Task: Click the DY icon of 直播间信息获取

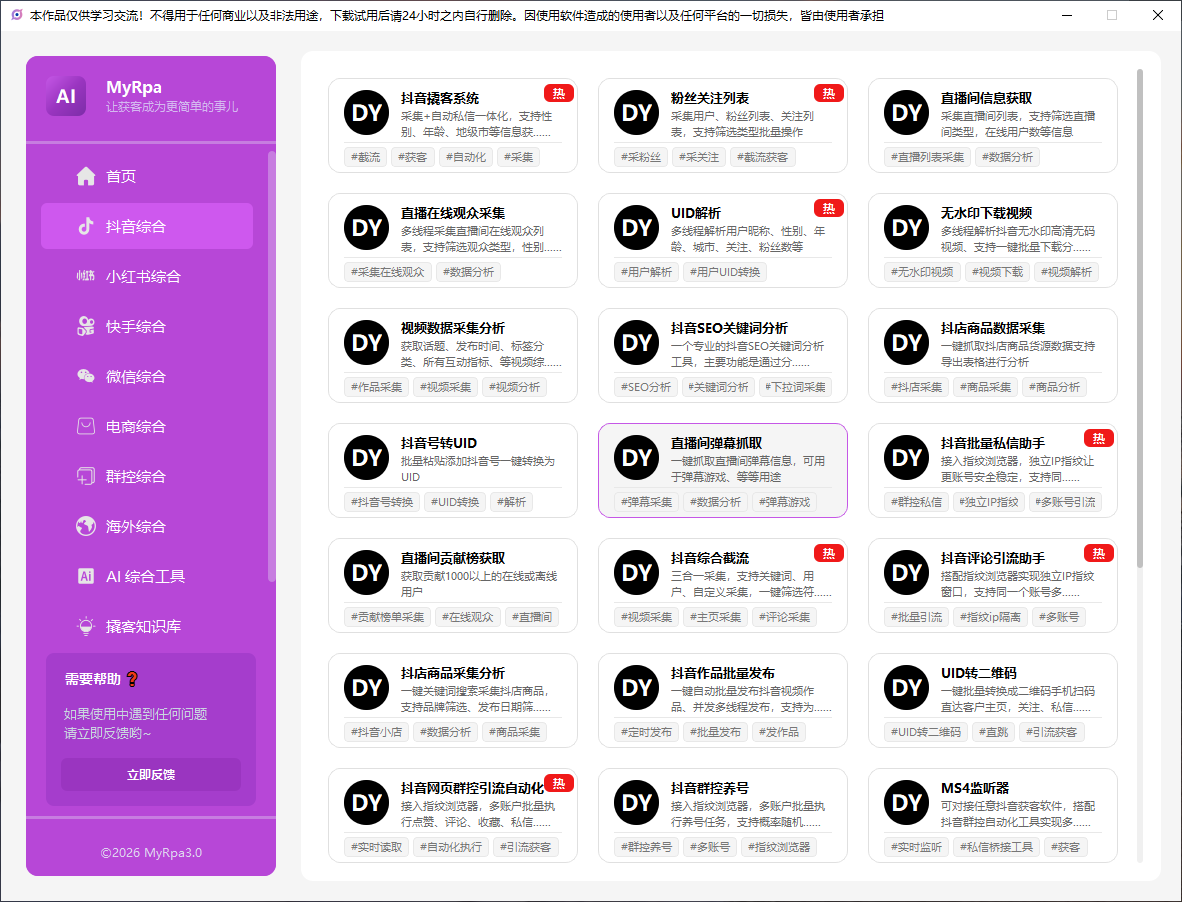Action: point(906,113)
